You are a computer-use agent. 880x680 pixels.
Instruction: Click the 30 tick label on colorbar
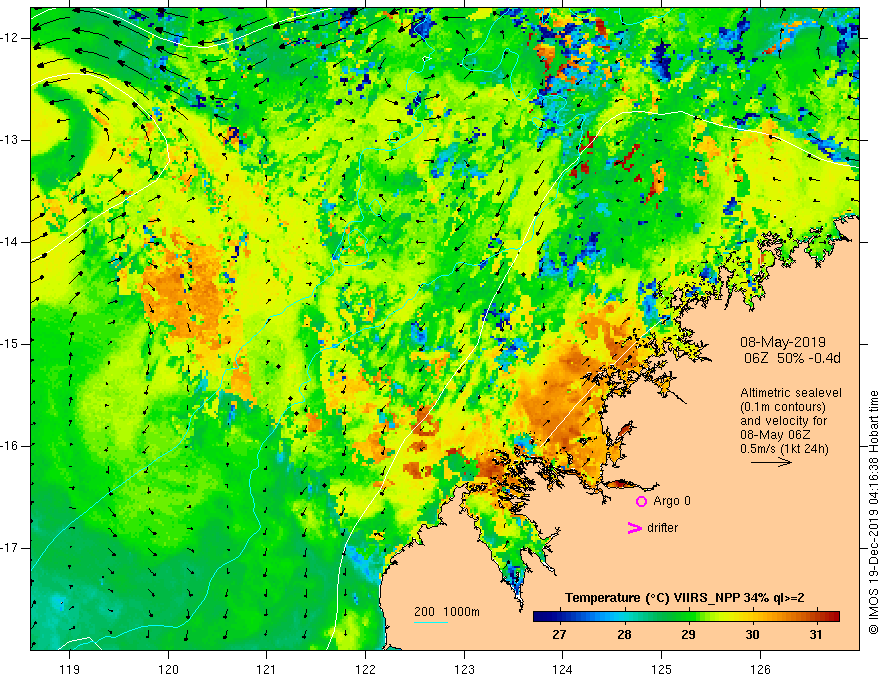point(752,635)
